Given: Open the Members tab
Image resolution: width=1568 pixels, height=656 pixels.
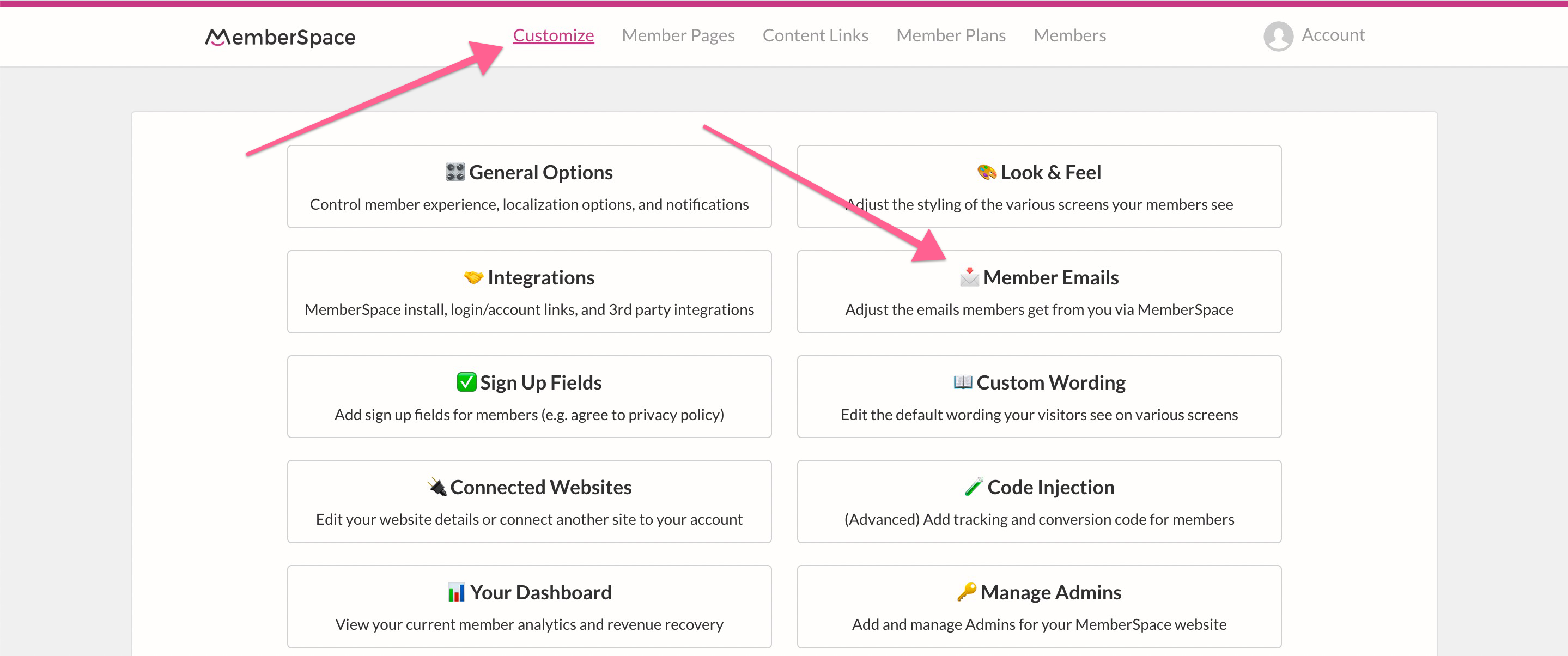Looking at the screenshot, I should [1069, 35].
